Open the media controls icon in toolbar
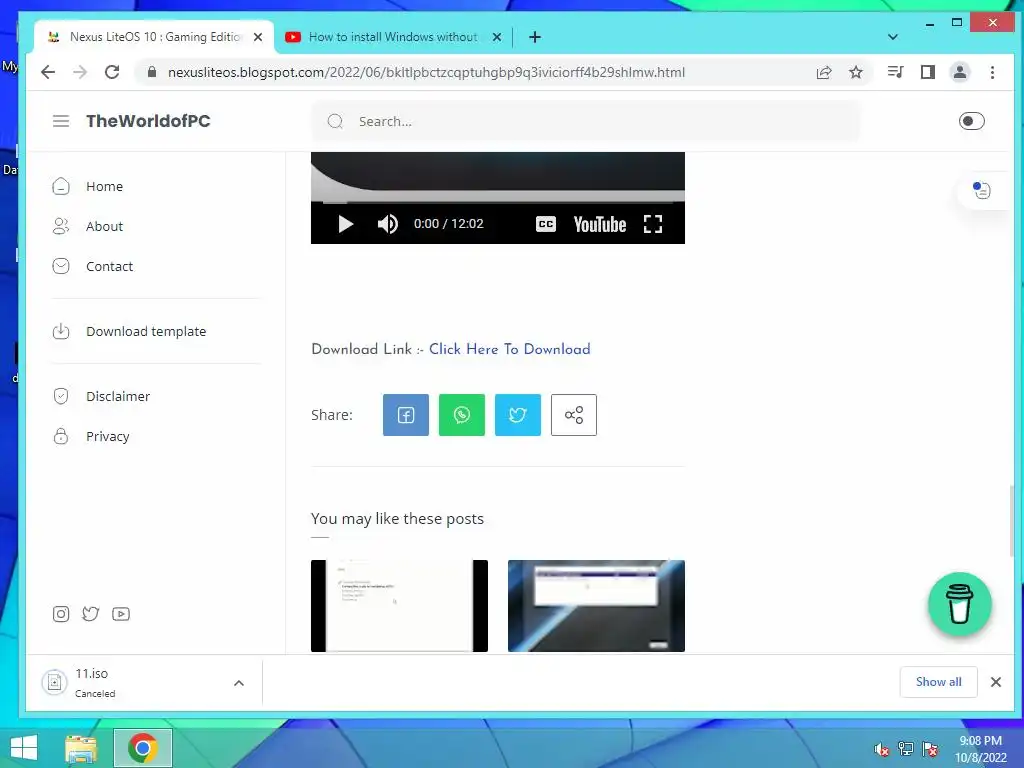The image size is (1024, 768). click(895, 72)
